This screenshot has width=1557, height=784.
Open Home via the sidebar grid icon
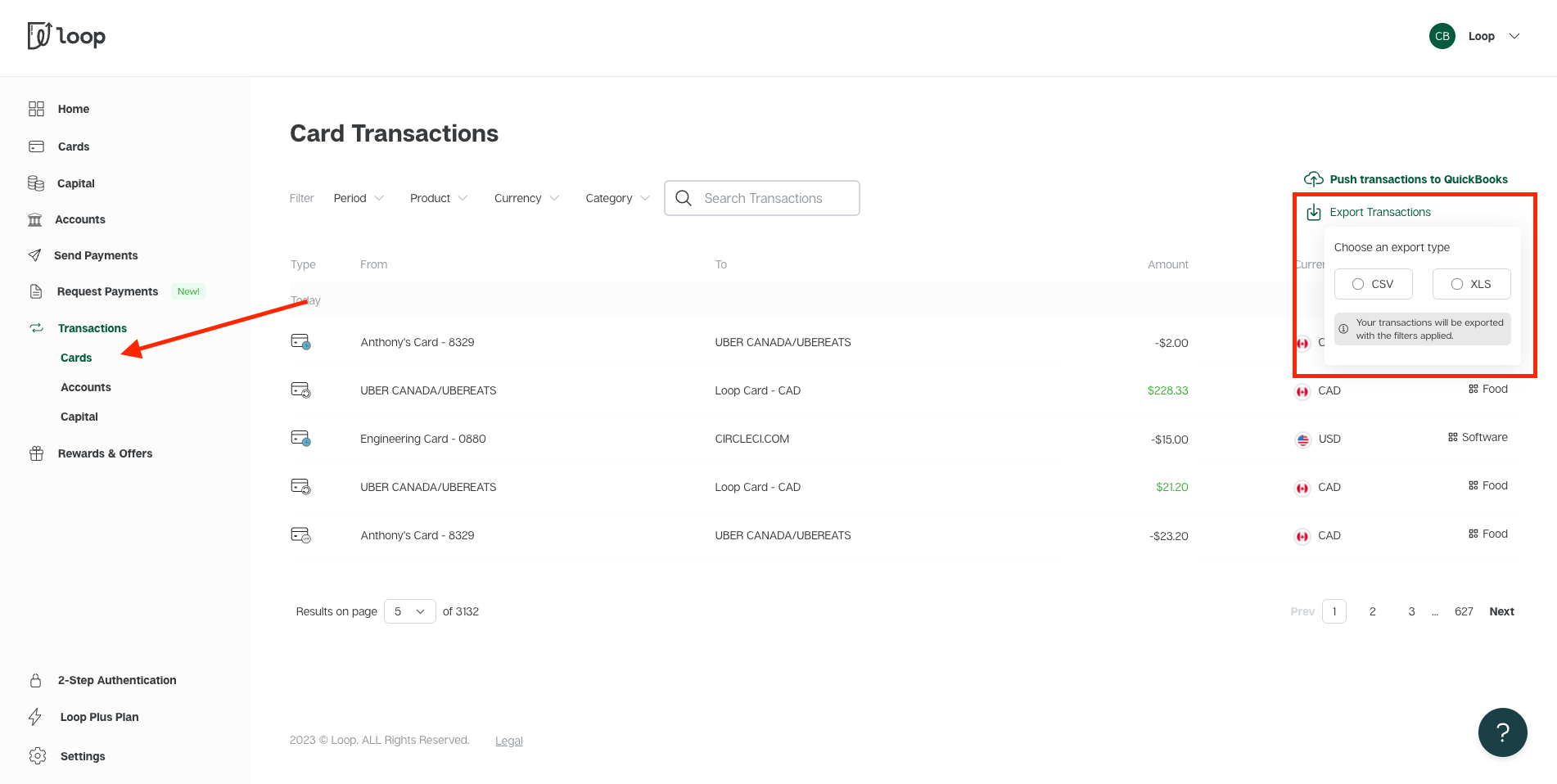(36, 108)
